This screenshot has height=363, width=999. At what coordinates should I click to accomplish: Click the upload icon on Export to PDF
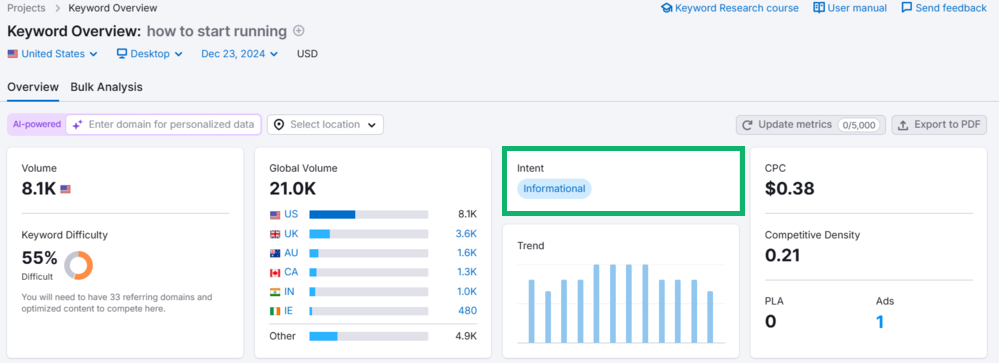click(903, 125)
